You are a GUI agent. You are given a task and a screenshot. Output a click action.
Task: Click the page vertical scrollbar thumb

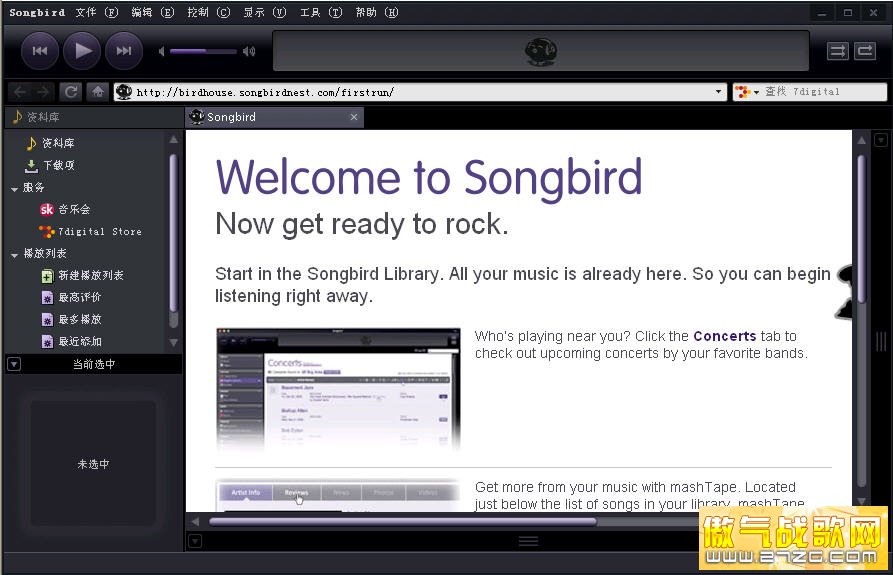coord(862,228)
